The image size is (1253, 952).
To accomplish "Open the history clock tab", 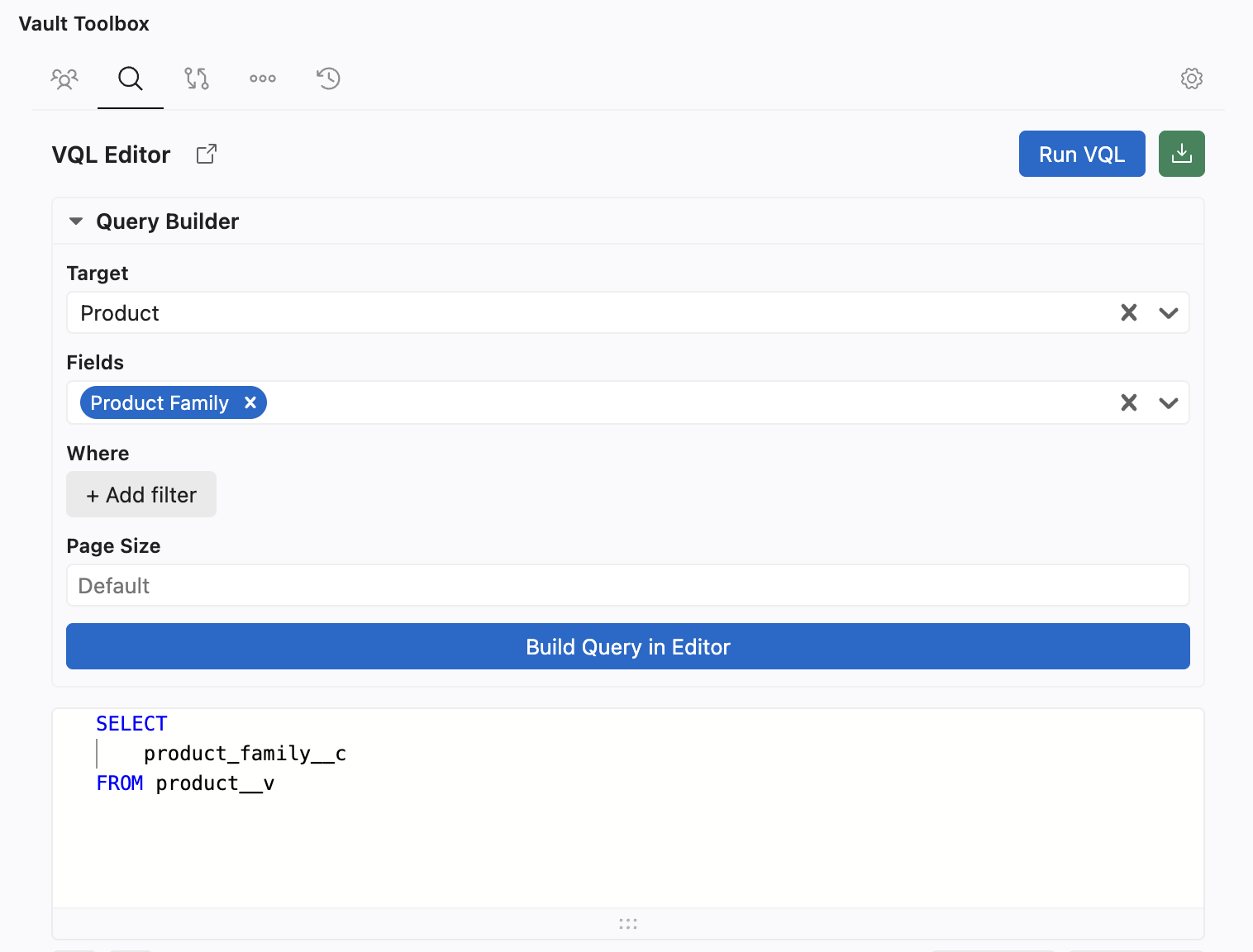I will (x=329, y=79).
